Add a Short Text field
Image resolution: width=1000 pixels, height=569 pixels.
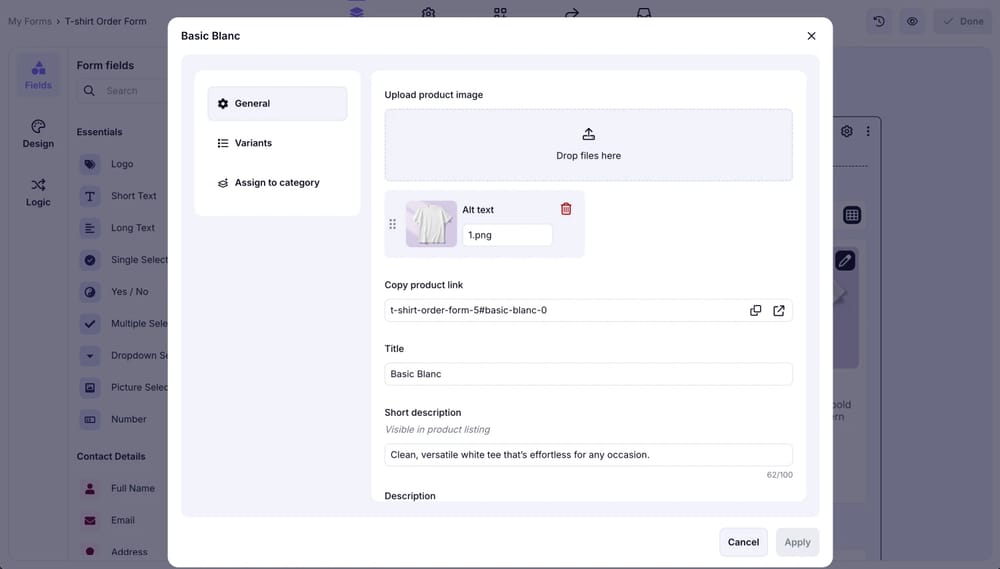(x=122, y=196)
